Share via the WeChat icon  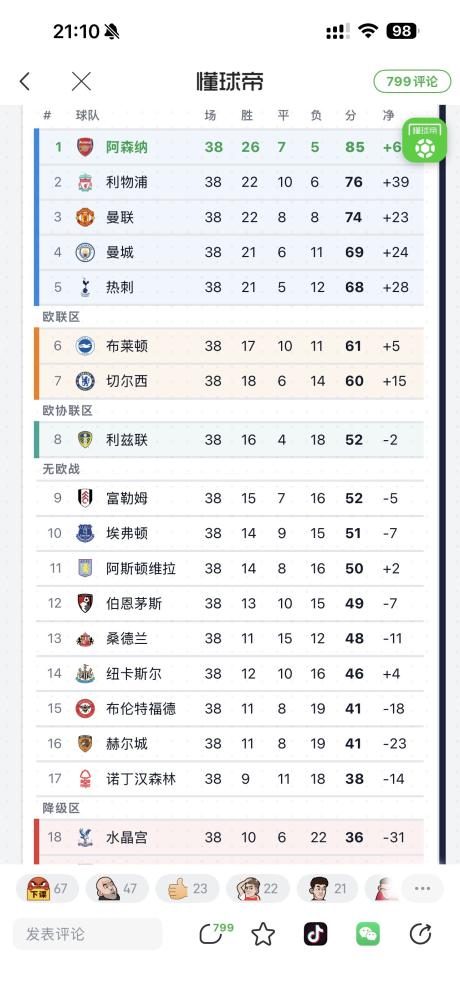(368, 934)
